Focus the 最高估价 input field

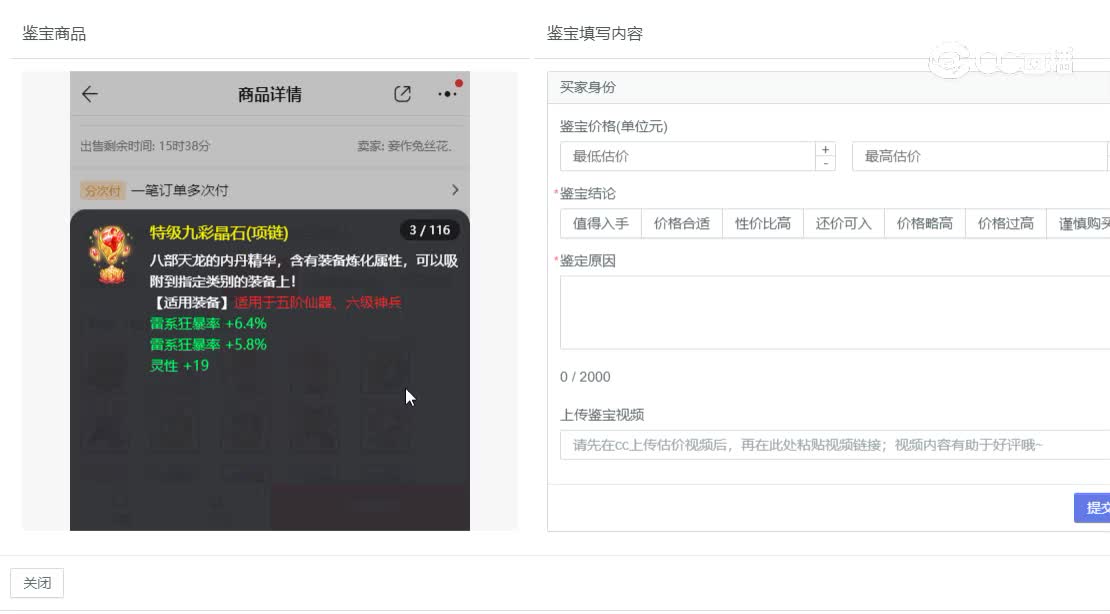click(x=980, y=157)
